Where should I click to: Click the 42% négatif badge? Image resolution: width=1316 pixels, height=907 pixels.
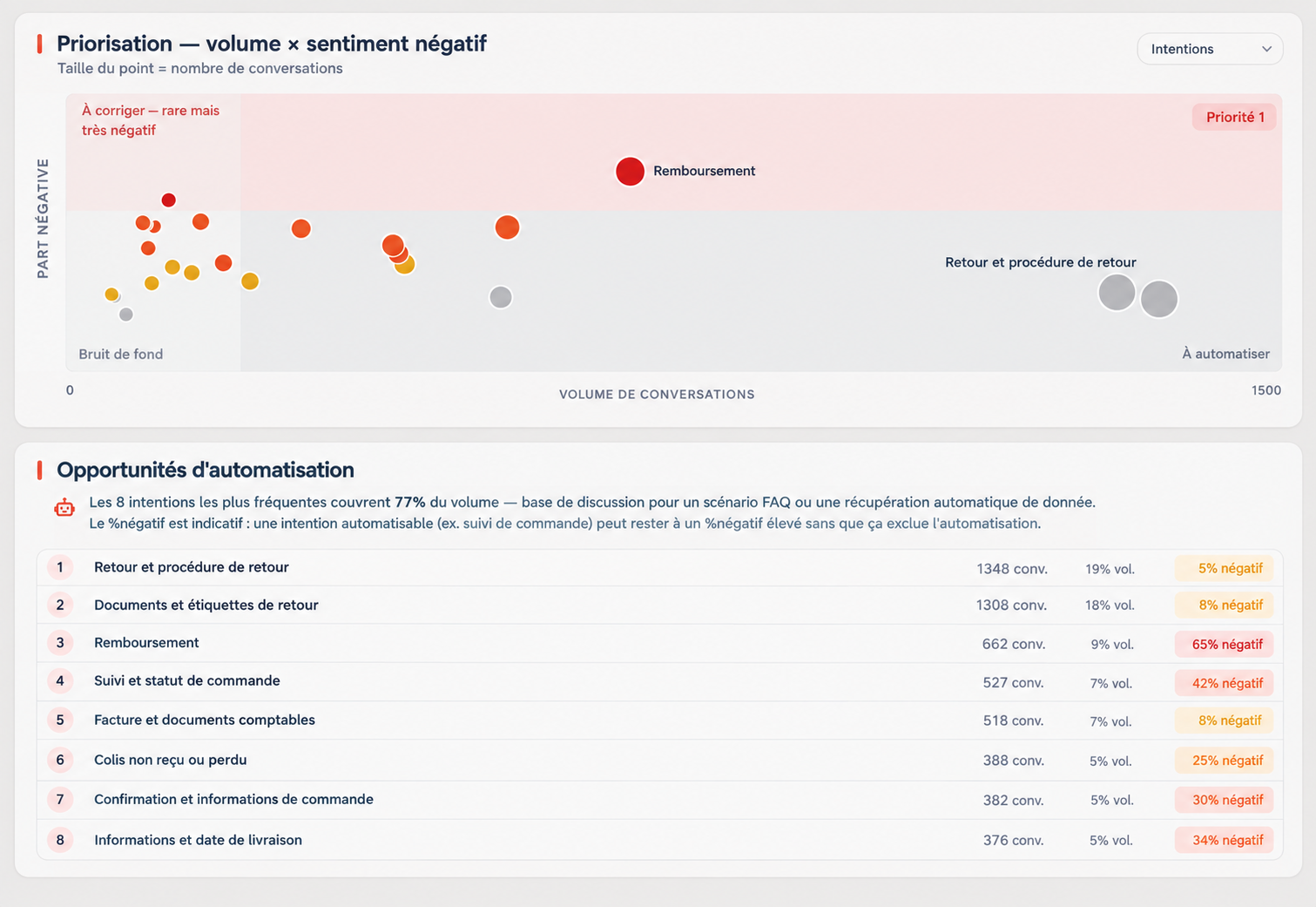[x=1224, y=683]
